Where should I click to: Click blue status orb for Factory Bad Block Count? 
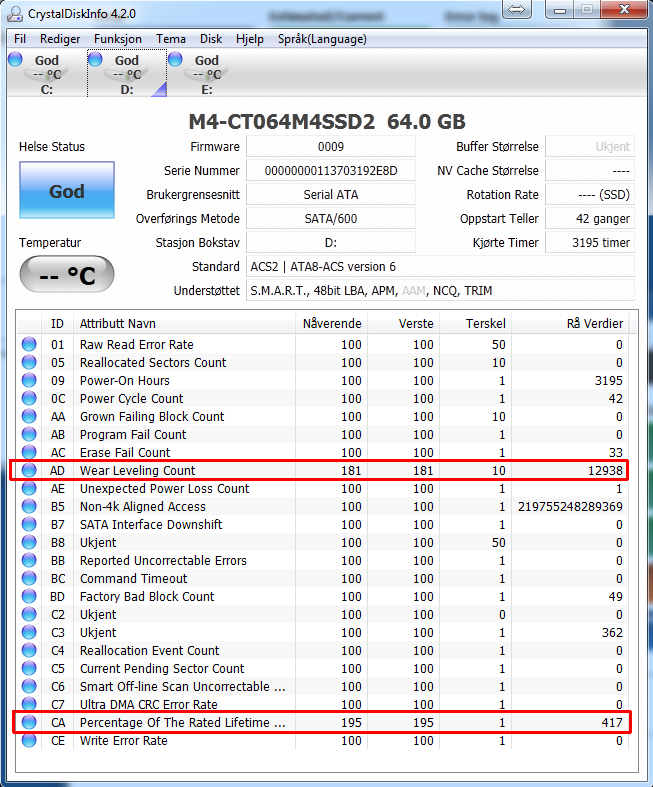point(29,596)
